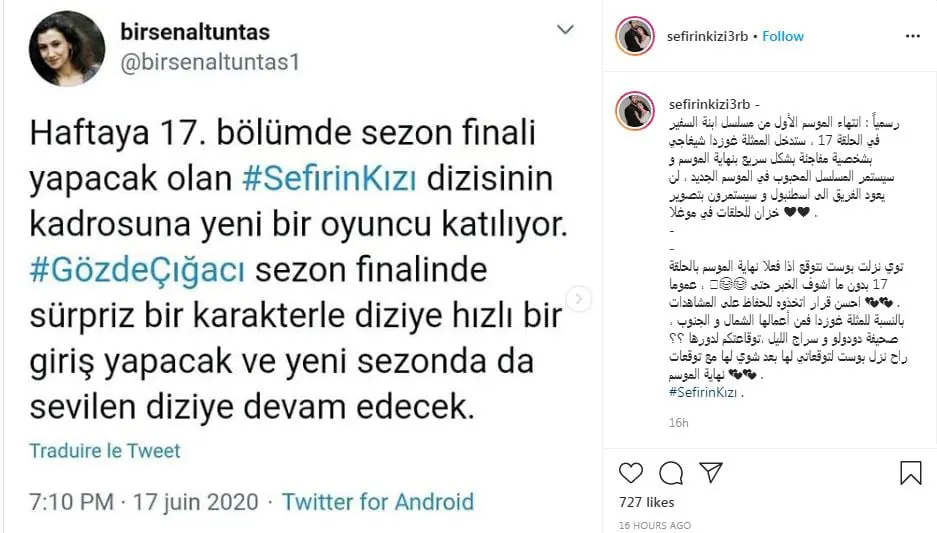The image size is (937, 533).
Task: Save the post with the bookmark icon
Action: tap(911, 473)
